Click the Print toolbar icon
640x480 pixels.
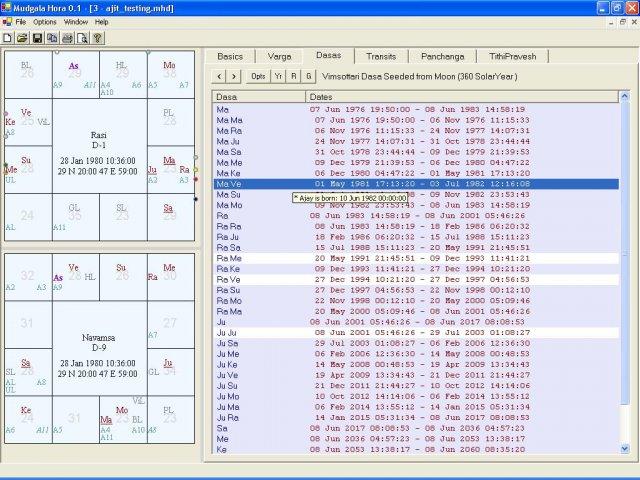pos(67,38)
